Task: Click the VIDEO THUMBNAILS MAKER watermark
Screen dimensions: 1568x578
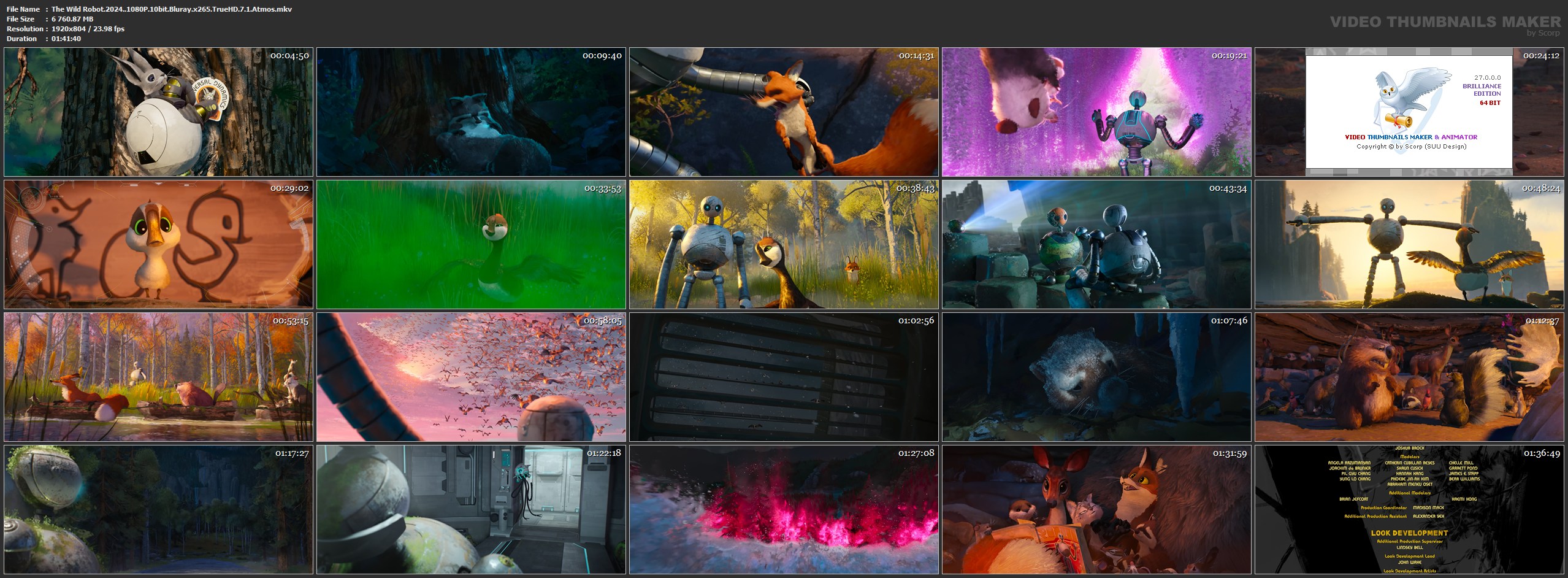Action: [1445, 23]
